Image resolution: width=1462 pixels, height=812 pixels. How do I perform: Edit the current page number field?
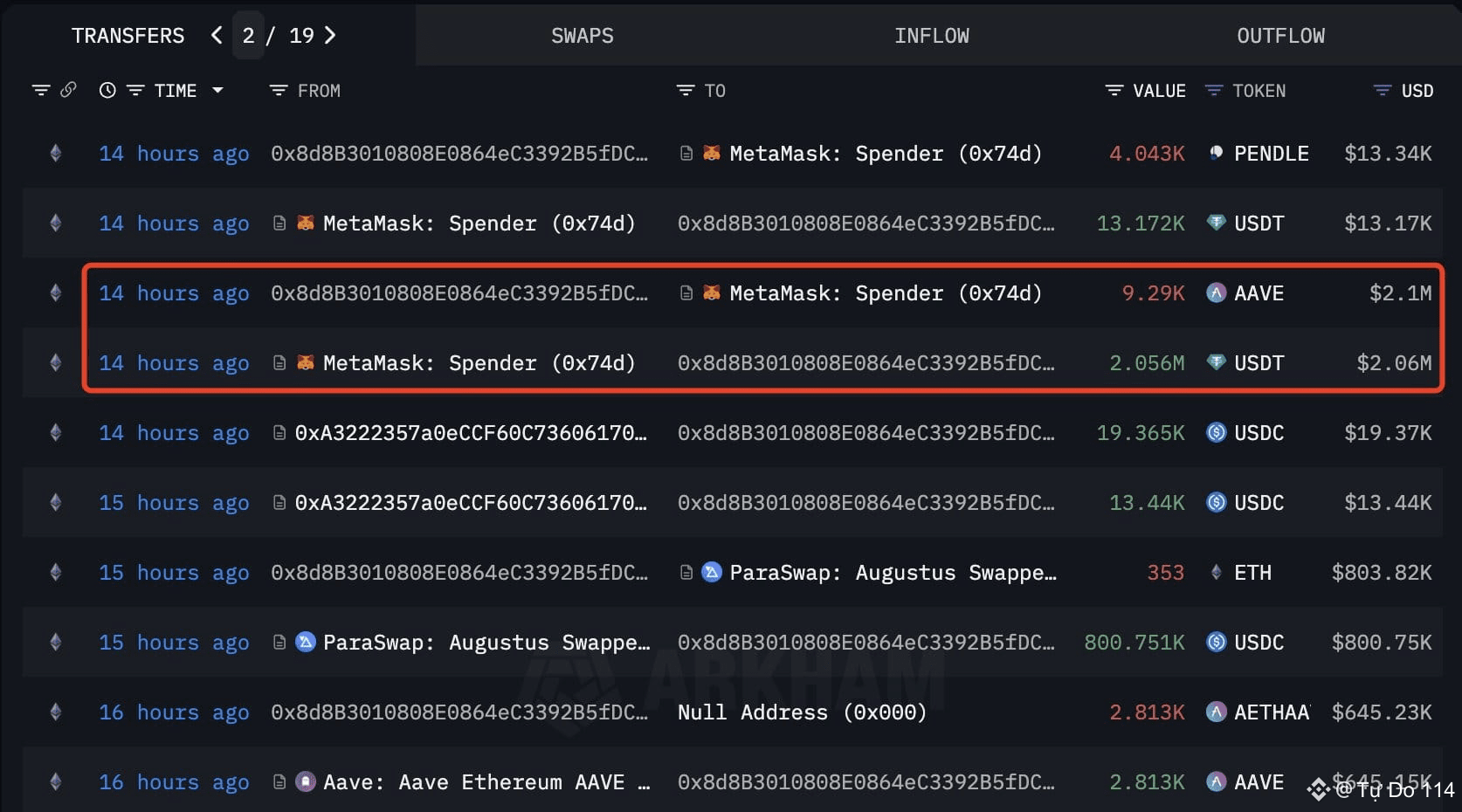(x=249, y=36)
